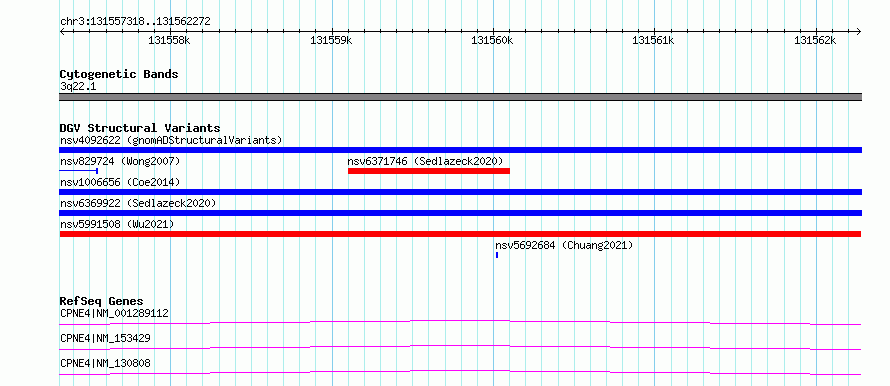Screen dimensions: 890x386
Task: Click the nsv6371746 (Sedlazeck2020) label
Action: (425, 161)
